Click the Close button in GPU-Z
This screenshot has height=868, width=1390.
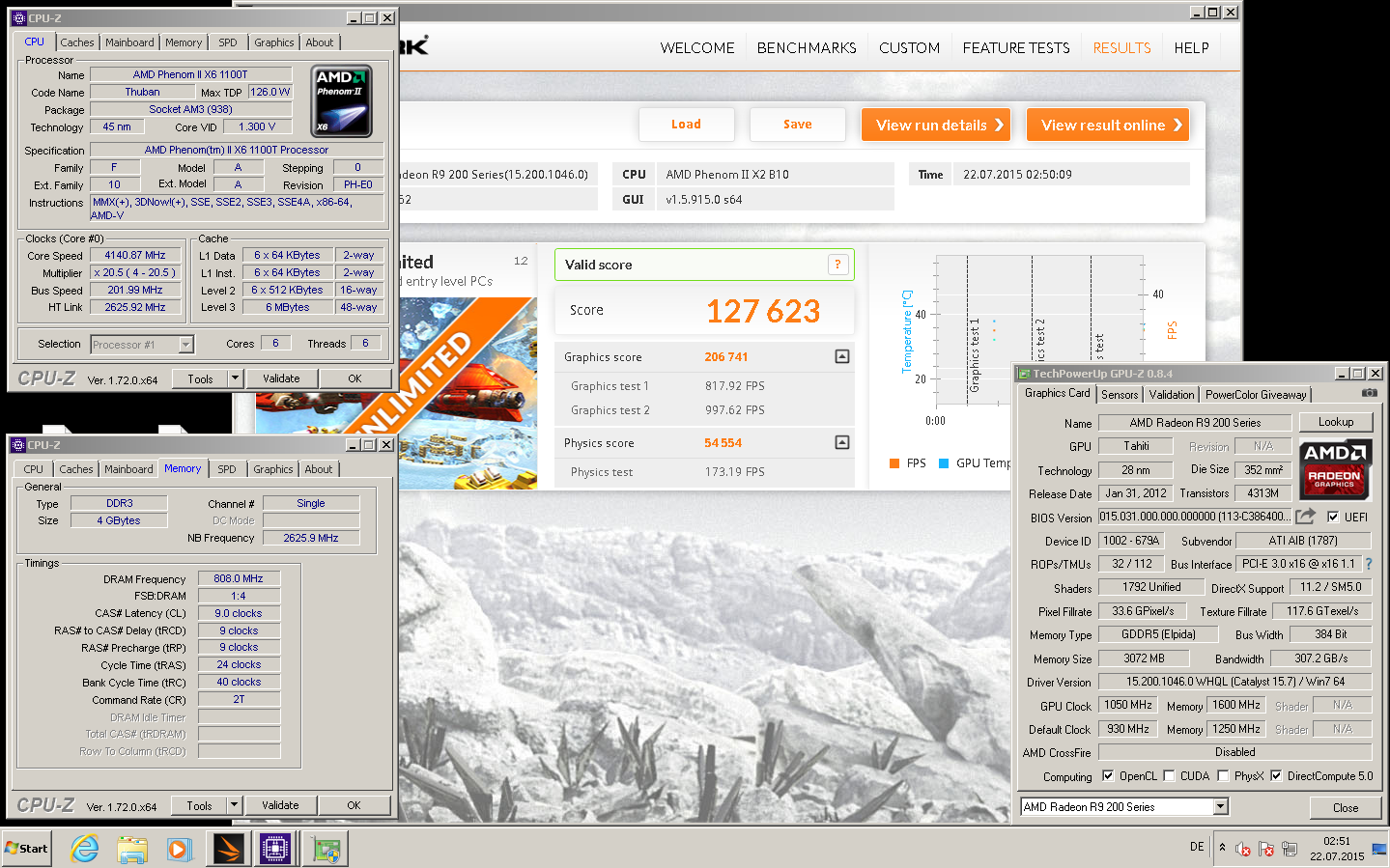[1346, 808]
